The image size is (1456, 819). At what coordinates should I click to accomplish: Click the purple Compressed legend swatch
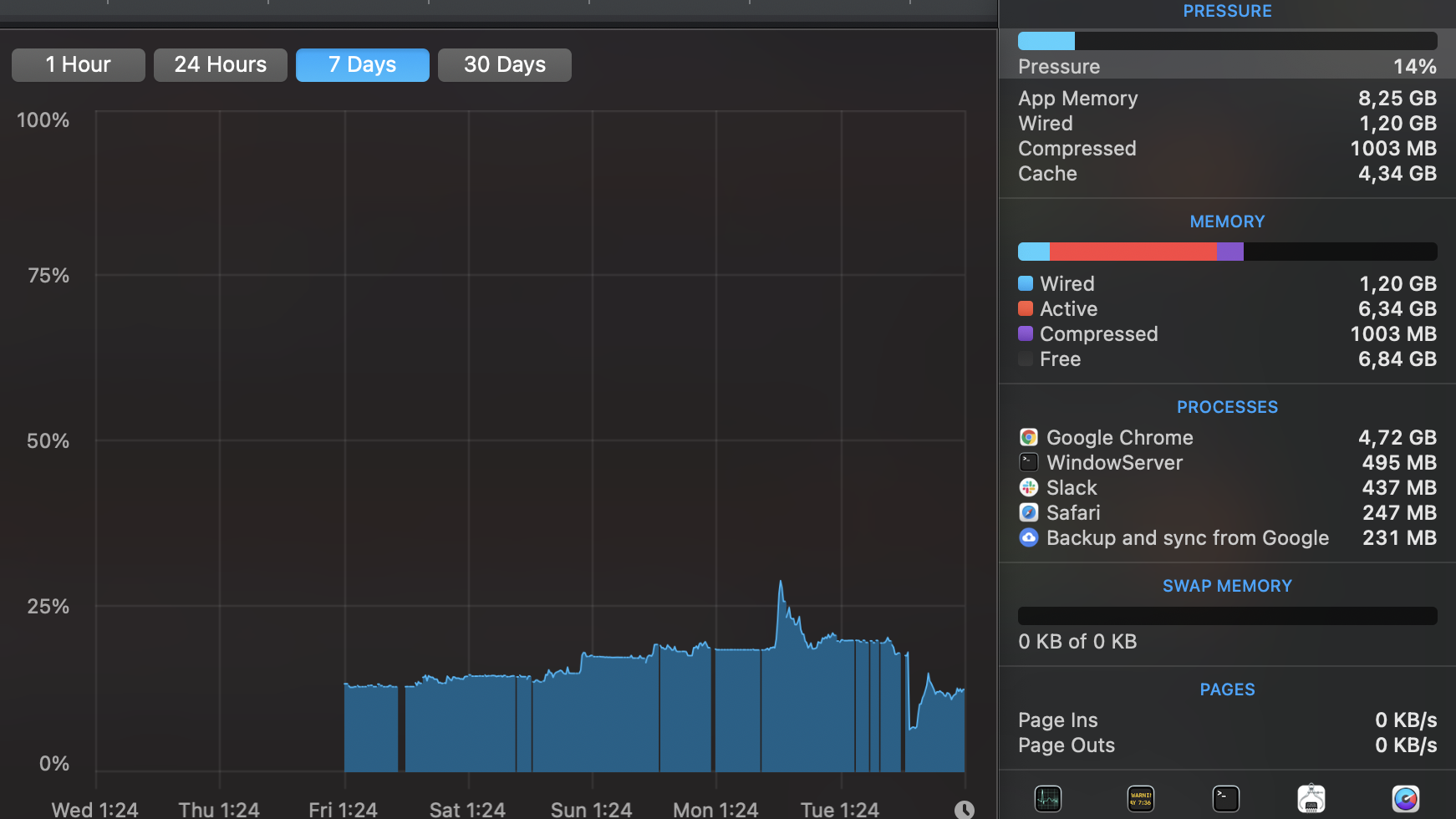pyautogui.click(x=1026, y=333)
